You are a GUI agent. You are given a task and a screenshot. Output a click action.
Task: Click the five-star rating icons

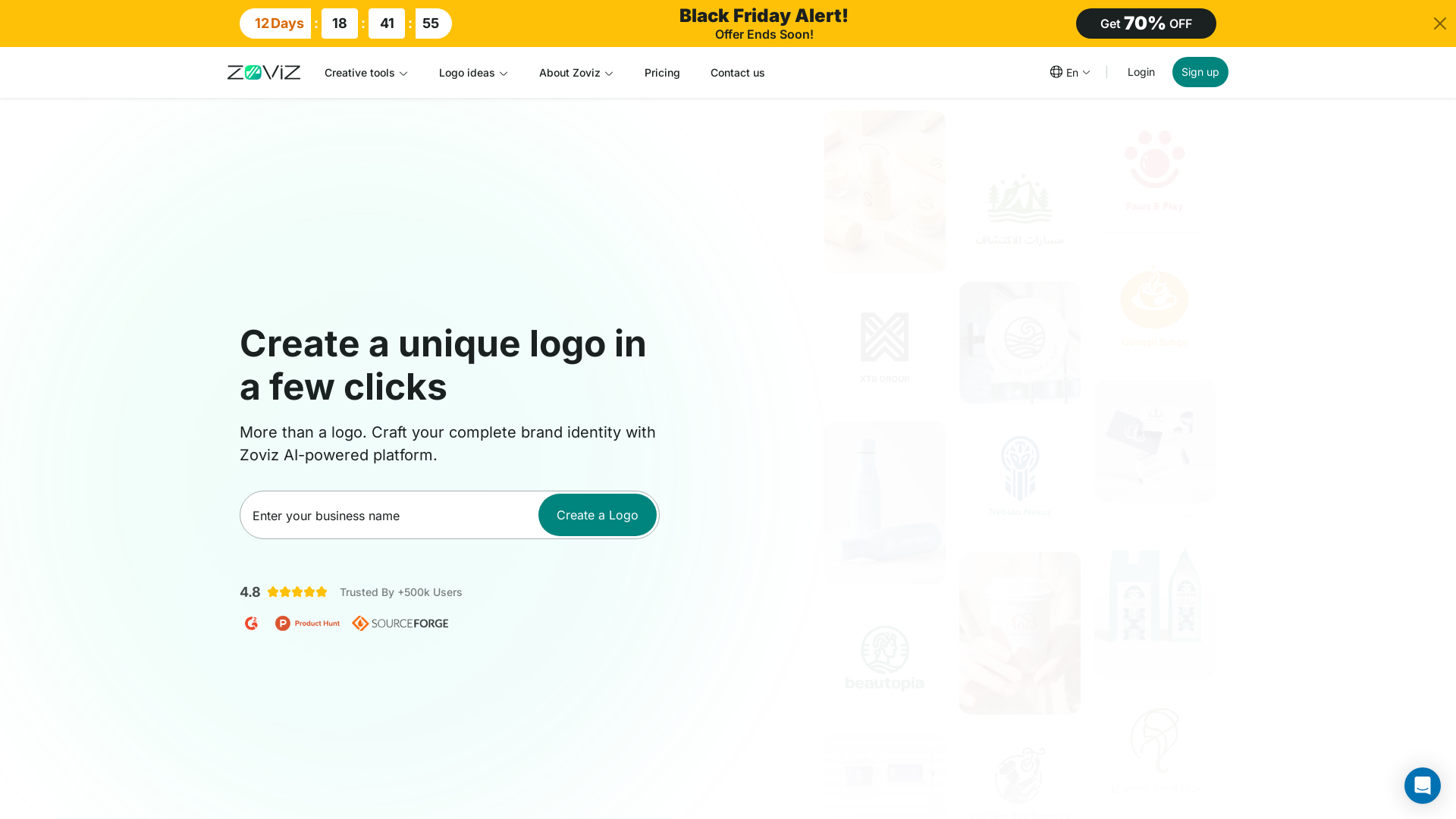click(x=297, y=592)
